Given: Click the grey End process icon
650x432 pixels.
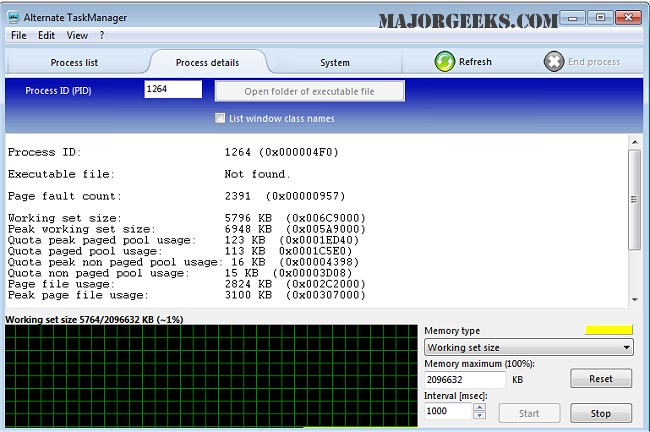Looking at the screenshot, I should pos(554,62).
